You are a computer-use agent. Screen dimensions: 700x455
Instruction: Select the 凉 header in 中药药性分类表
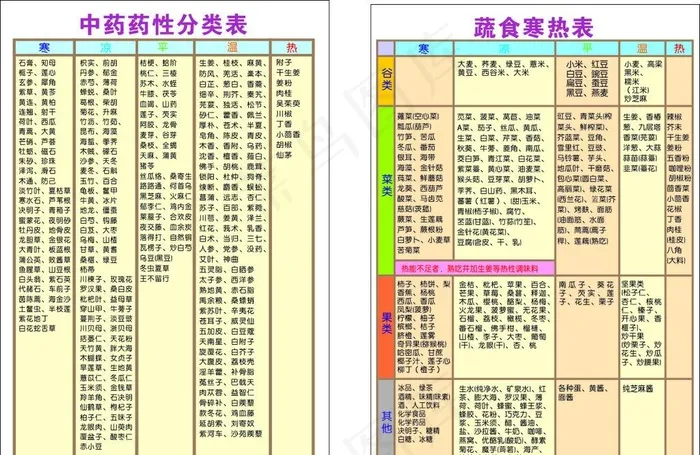(105, 47)
